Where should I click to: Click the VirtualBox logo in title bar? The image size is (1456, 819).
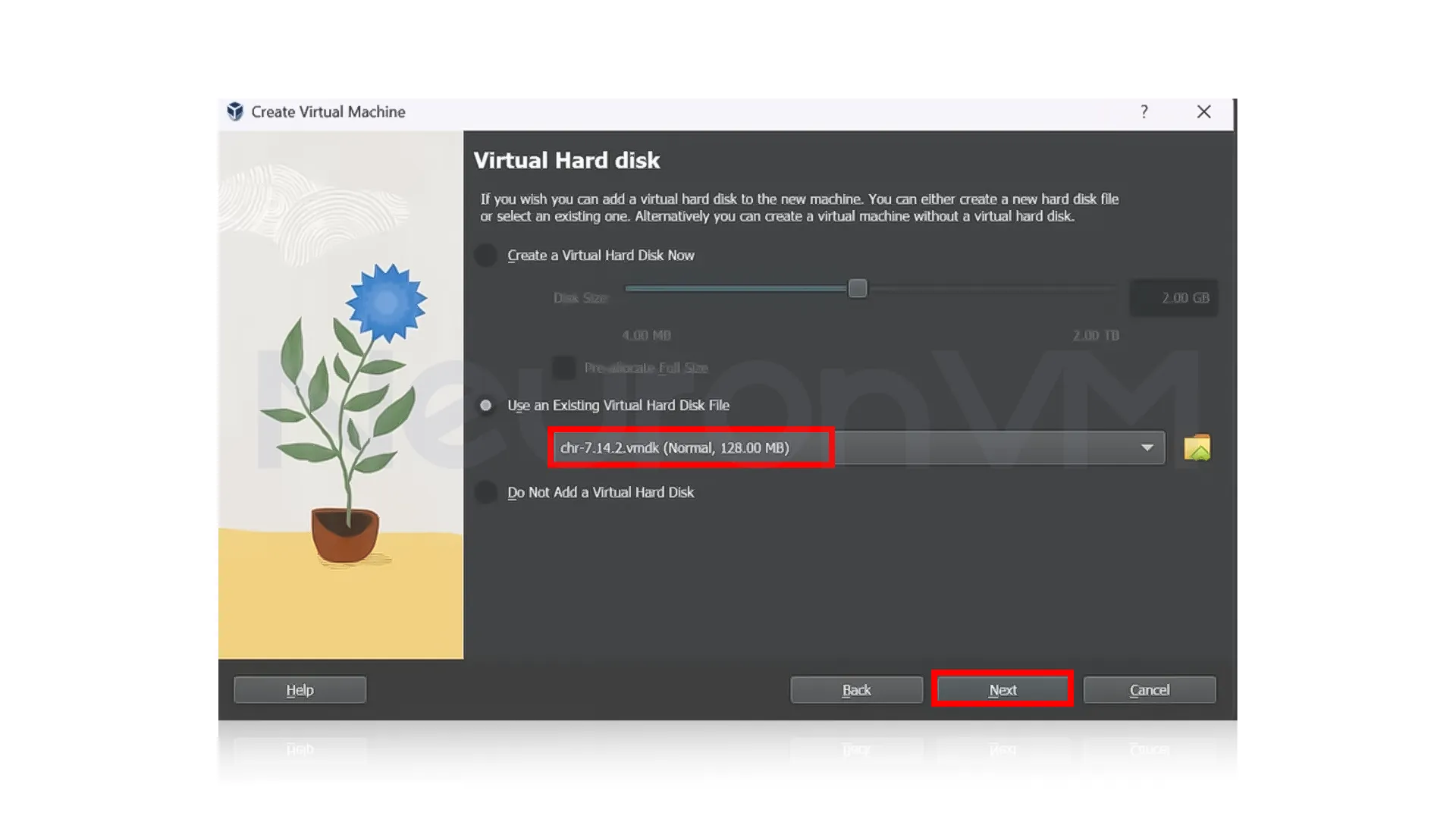235,112
